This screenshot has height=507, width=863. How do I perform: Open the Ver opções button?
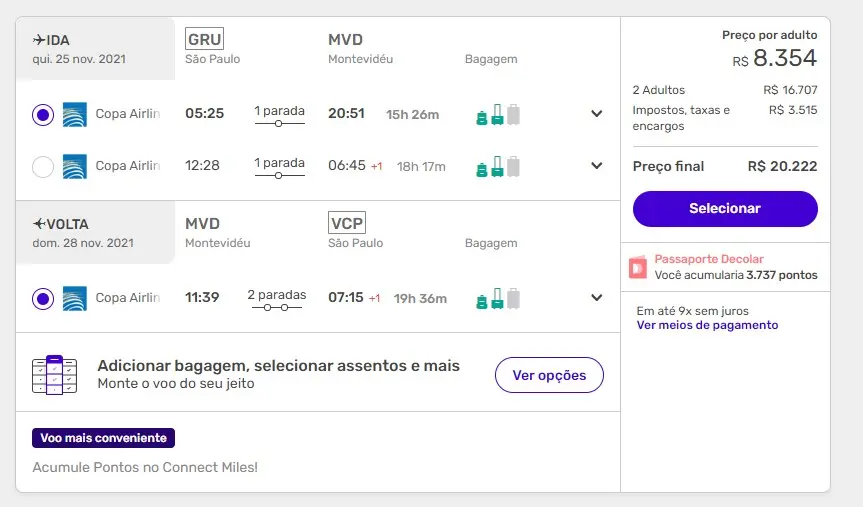pyautogui.click(x=549, y=375)
